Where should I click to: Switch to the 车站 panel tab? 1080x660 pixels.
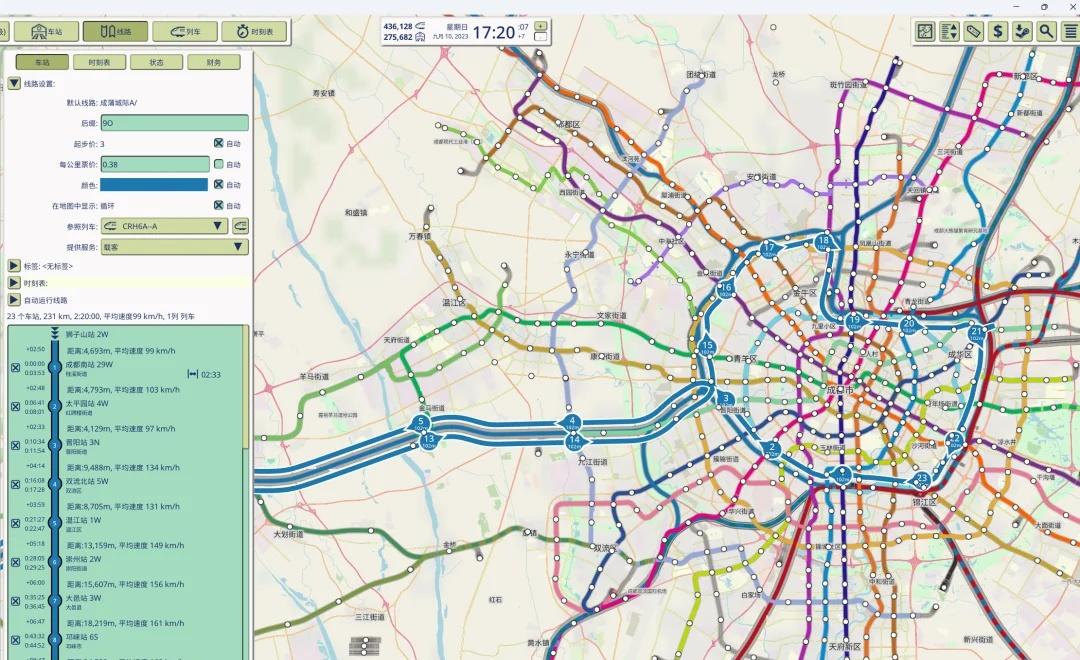pyautogui.click(x=42, y=62)
